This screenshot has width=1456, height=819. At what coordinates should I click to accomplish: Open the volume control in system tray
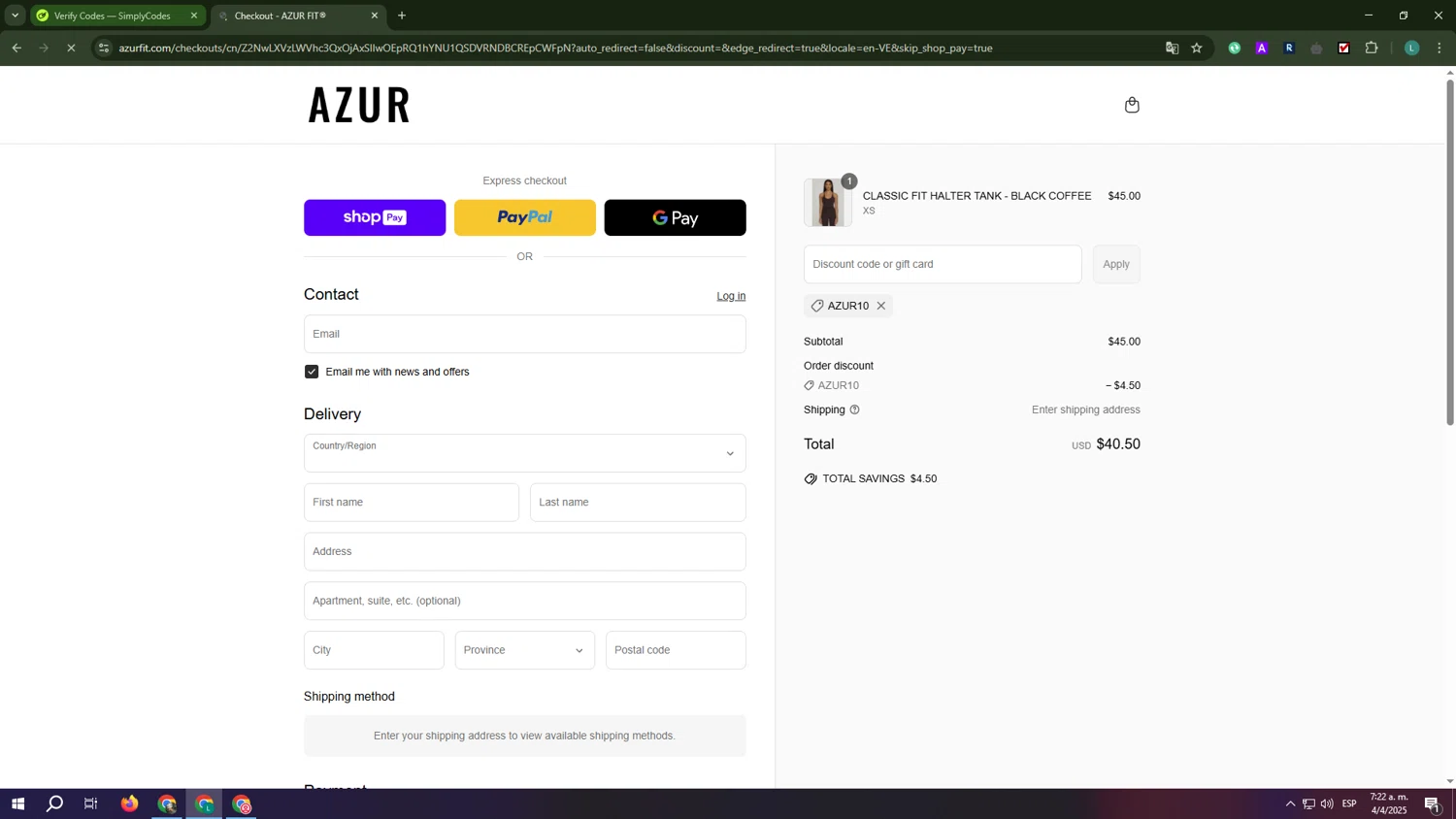[1327, 803]
